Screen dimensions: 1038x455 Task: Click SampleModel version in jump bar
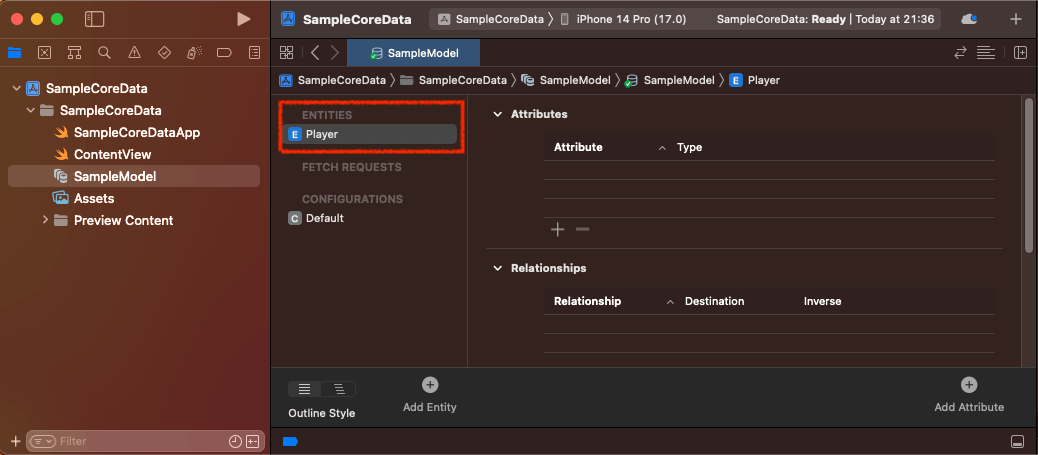tap(670, 80)
